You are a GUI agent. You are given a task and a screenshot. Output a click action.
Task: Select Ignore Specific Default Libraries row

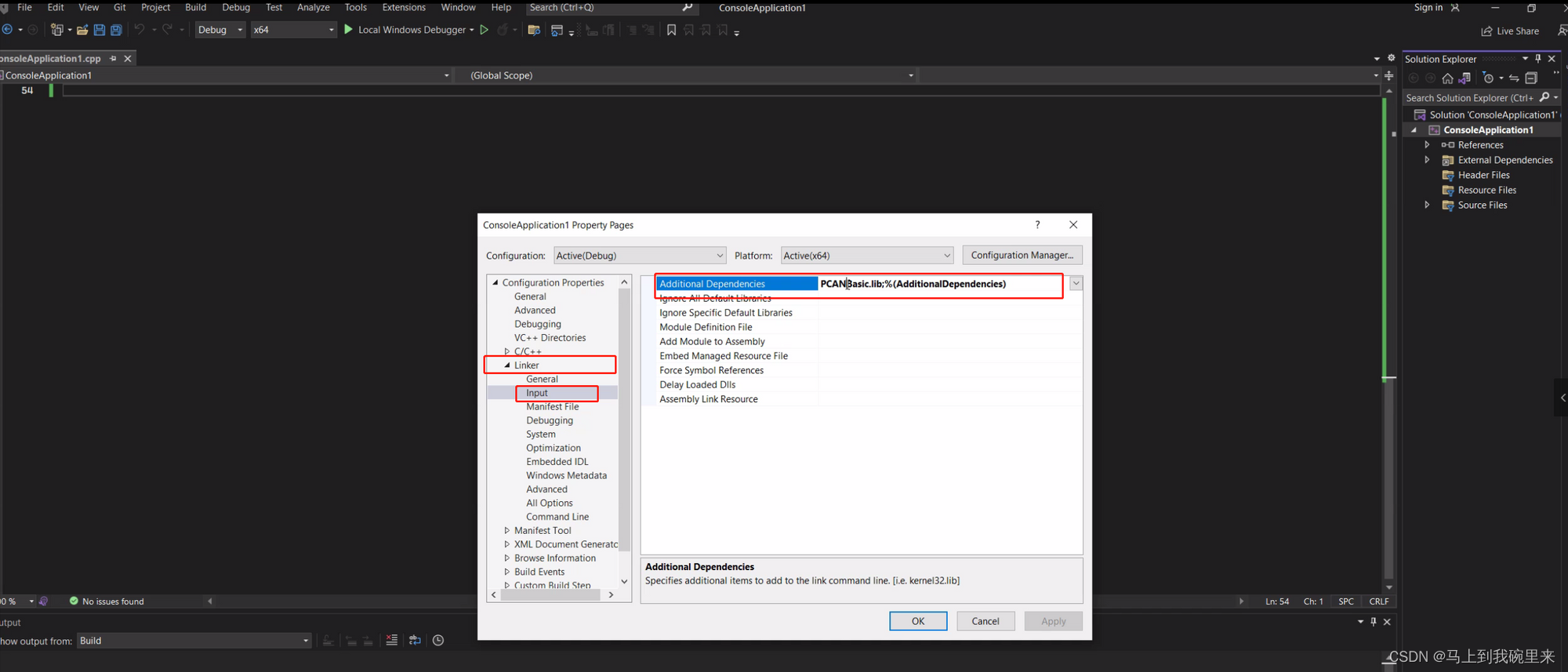click(x=869, y=313)
